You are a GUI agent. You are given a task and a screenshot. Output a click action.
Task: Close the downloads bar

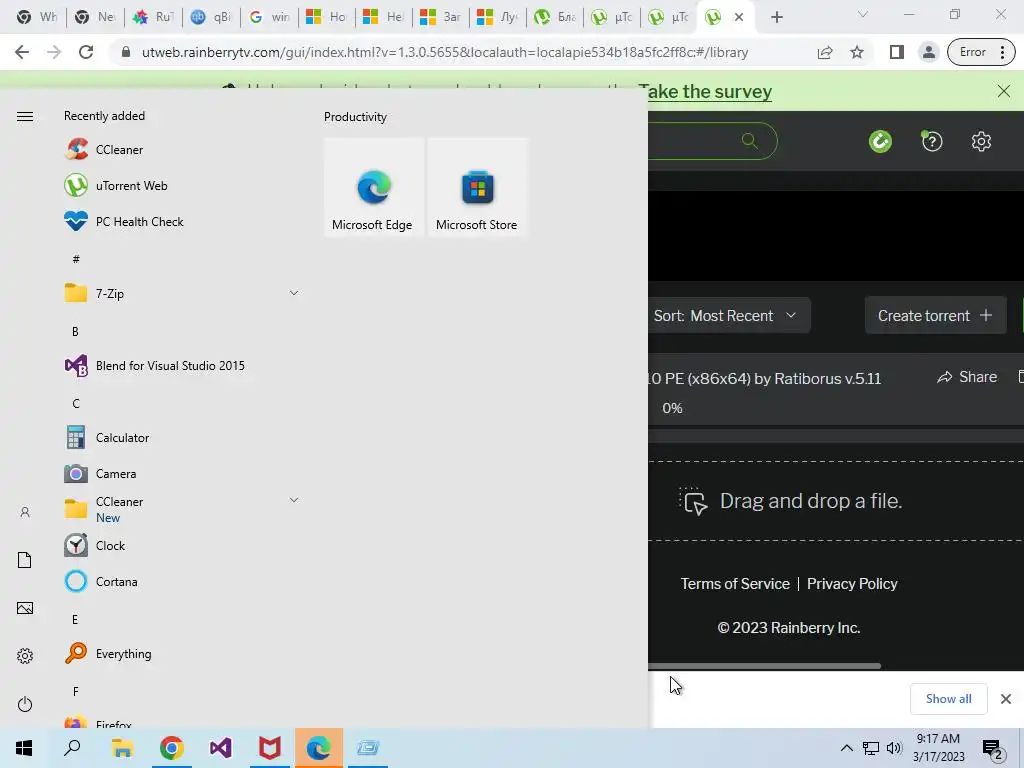click(x=1006, y=699)
